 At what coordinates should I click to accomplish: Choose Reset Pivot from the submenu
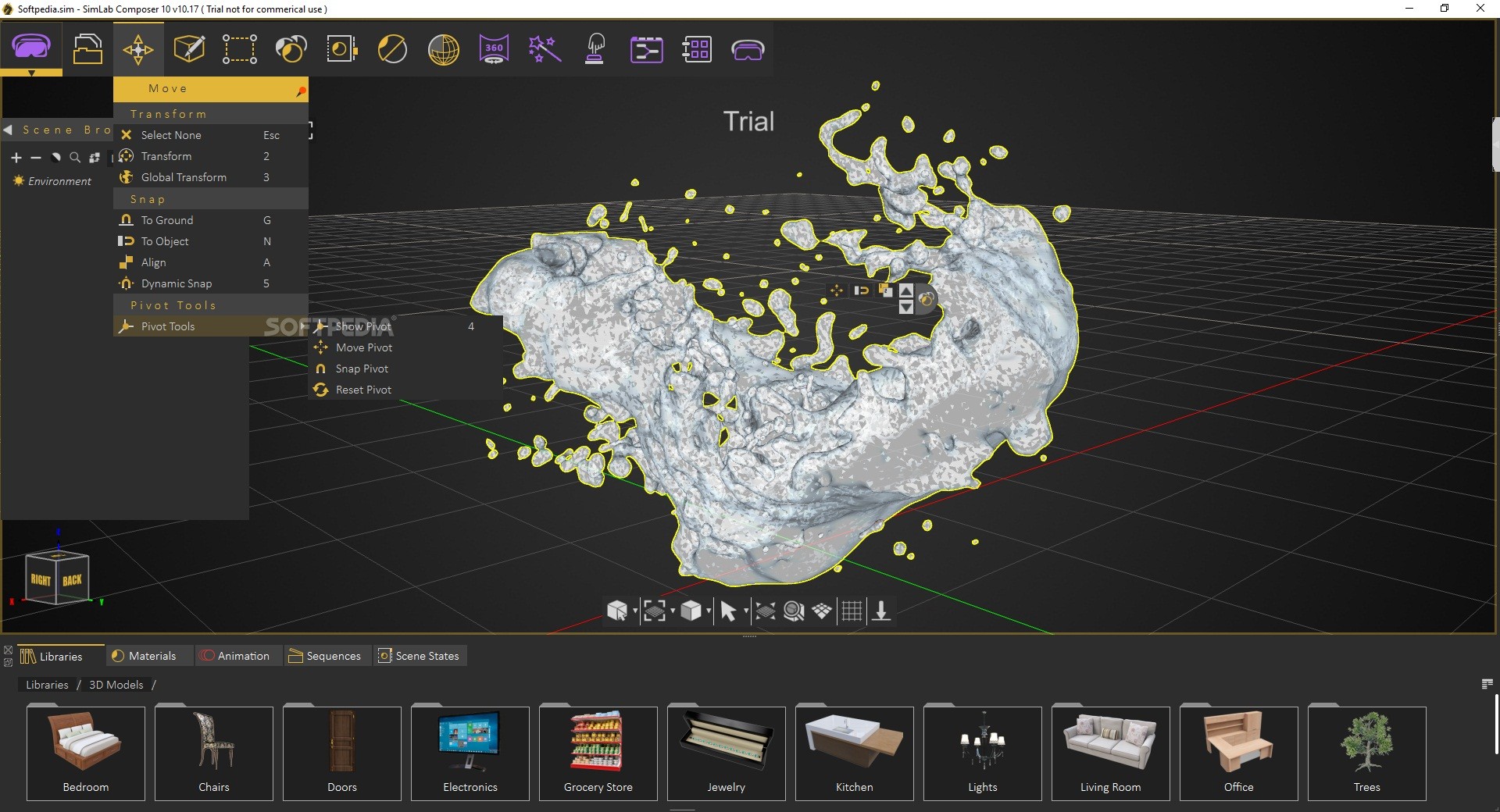pyautogui.click(x=363, y=390)
